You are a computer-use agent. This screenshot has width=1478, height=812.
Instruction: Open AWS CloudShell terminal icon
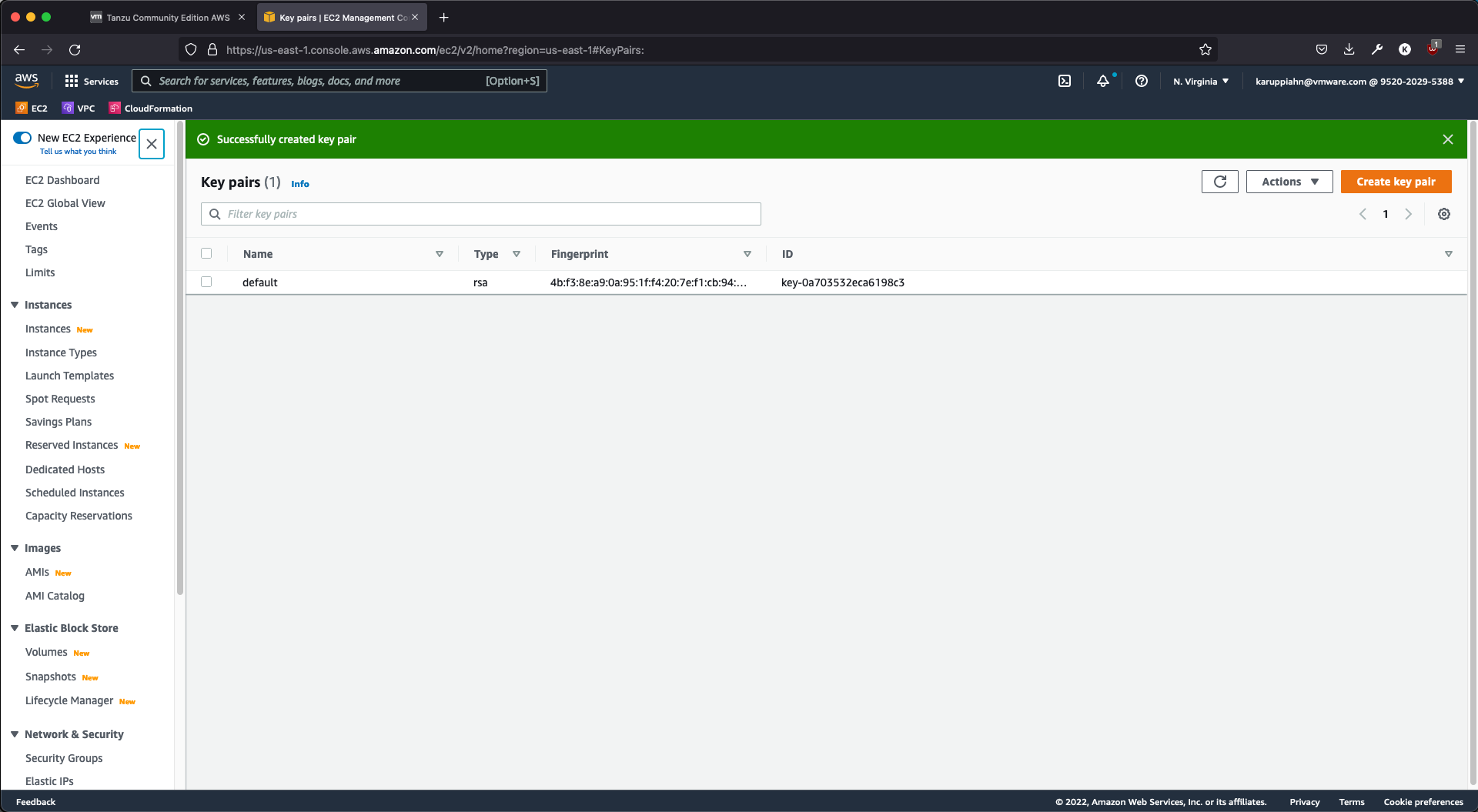tap(1065, 81)
